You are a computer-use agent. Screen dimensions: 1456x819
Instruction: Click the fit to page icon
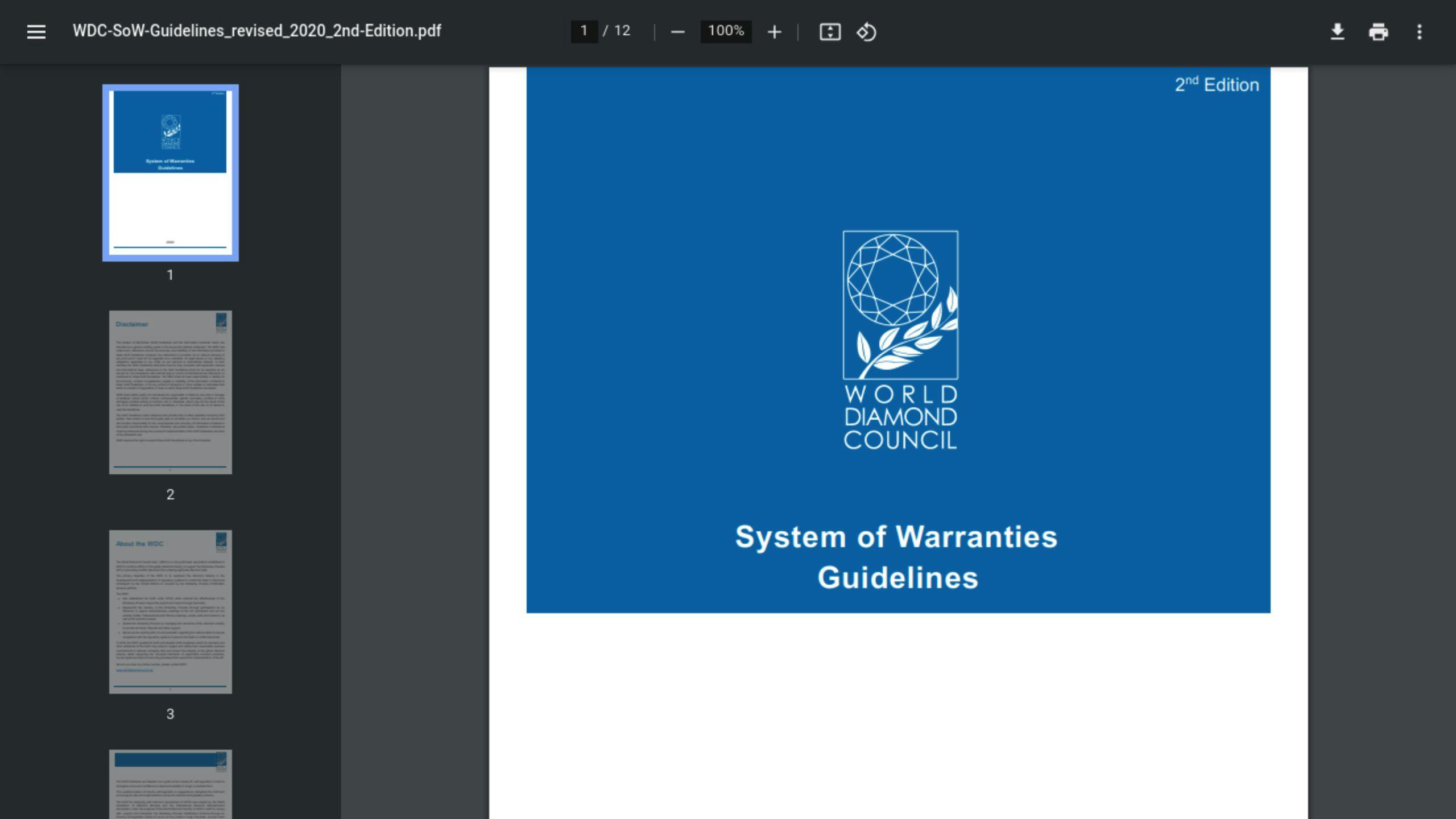[830, 32]
